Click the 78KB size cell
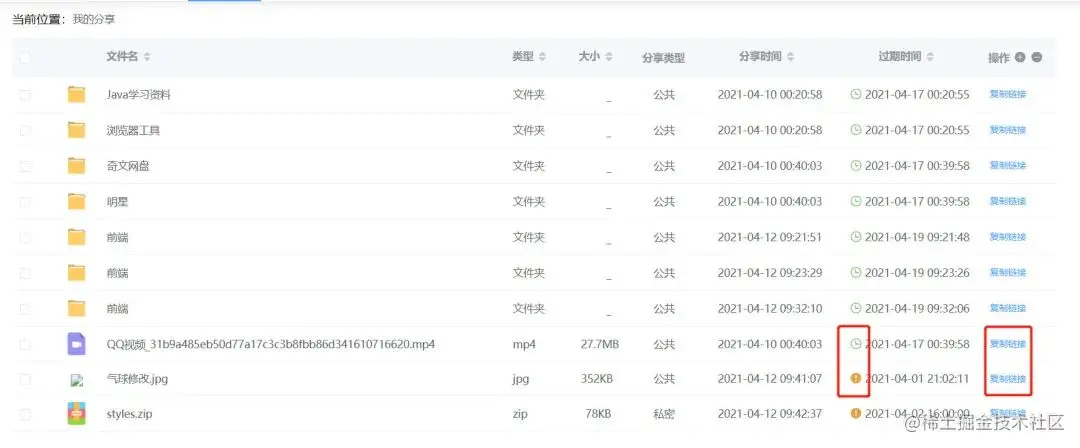Image resolution: width=1080 pixels, height=448 pixels. pyautogui.click(x=597, y=414)
